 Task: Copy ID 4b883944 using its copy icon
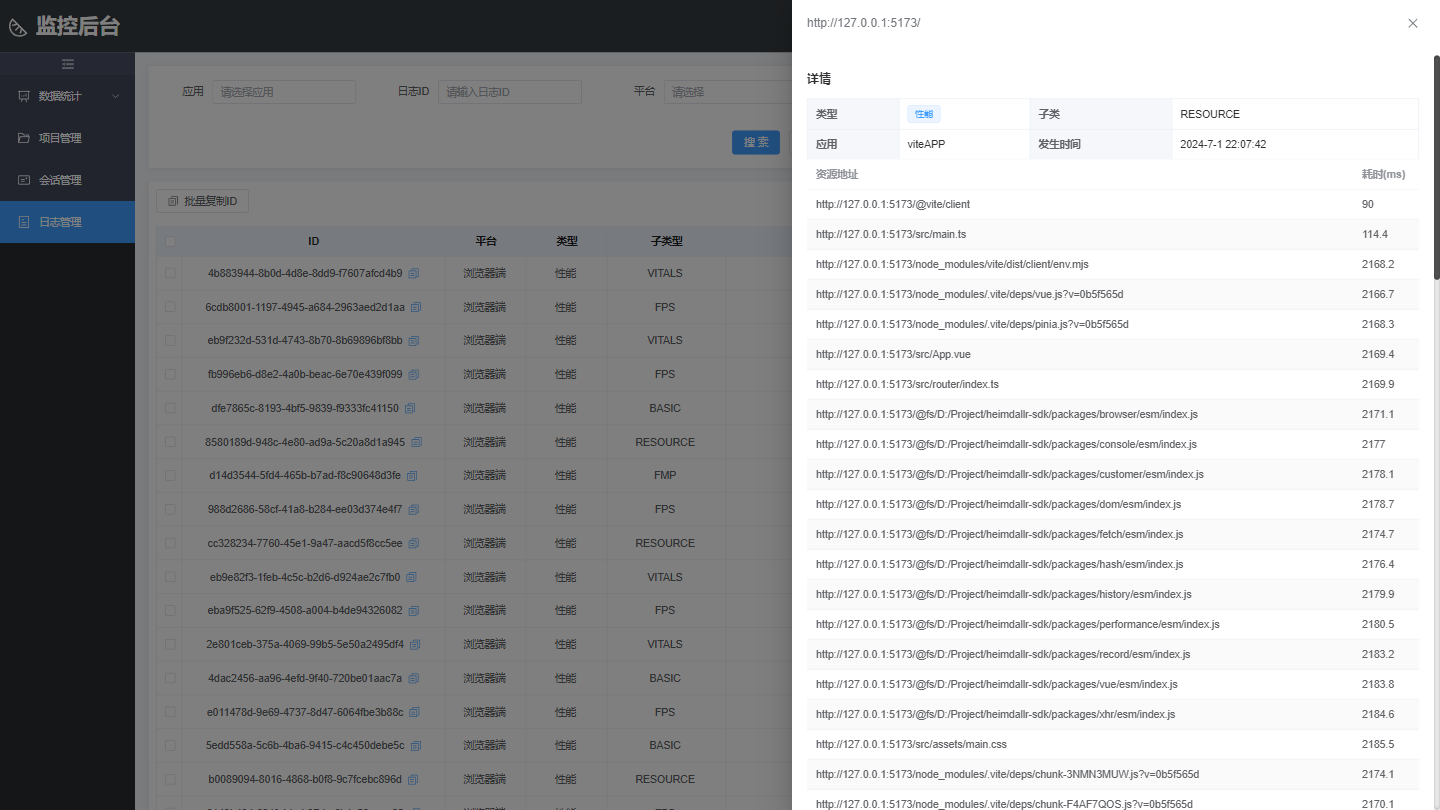click(x=414, y=273)
